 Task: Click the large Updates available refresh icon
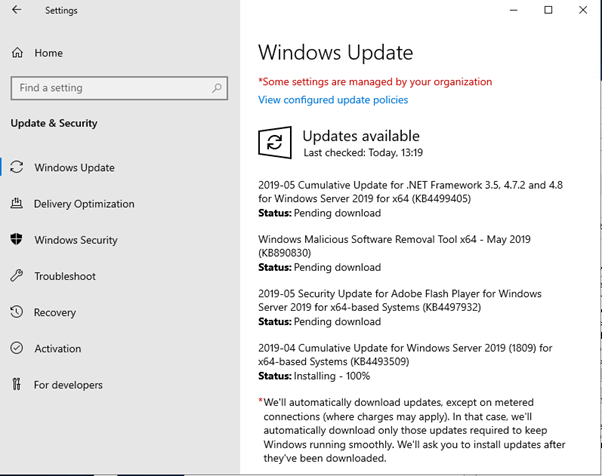[x=274, y=142]
